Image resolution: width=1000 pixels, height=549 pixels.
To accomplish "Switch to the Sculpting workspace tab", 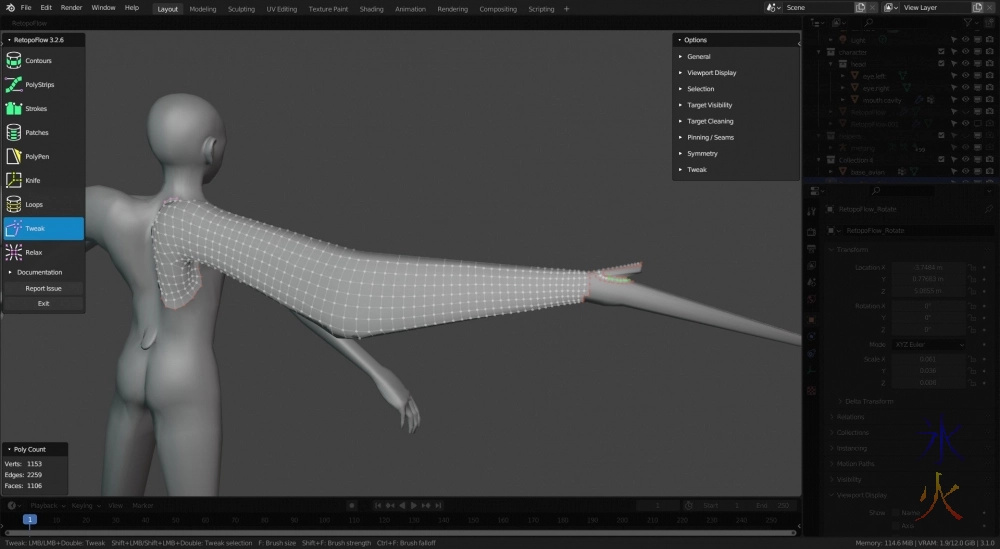I will point(241,9).
